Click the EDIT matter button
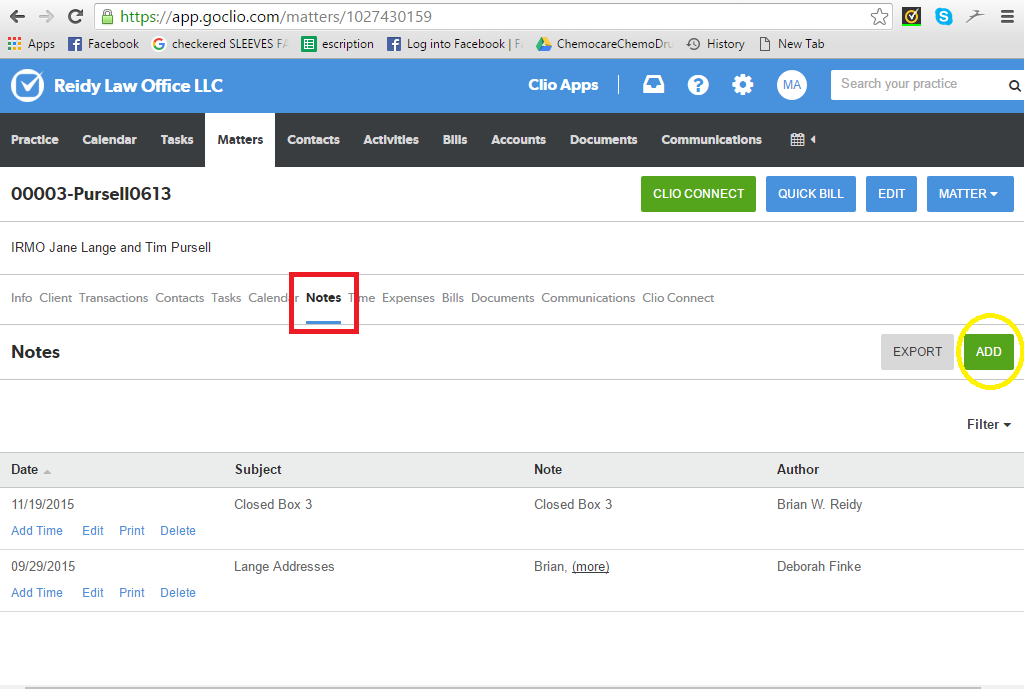This screenshot has height=689, width=1024. click(x=891, y=194)
